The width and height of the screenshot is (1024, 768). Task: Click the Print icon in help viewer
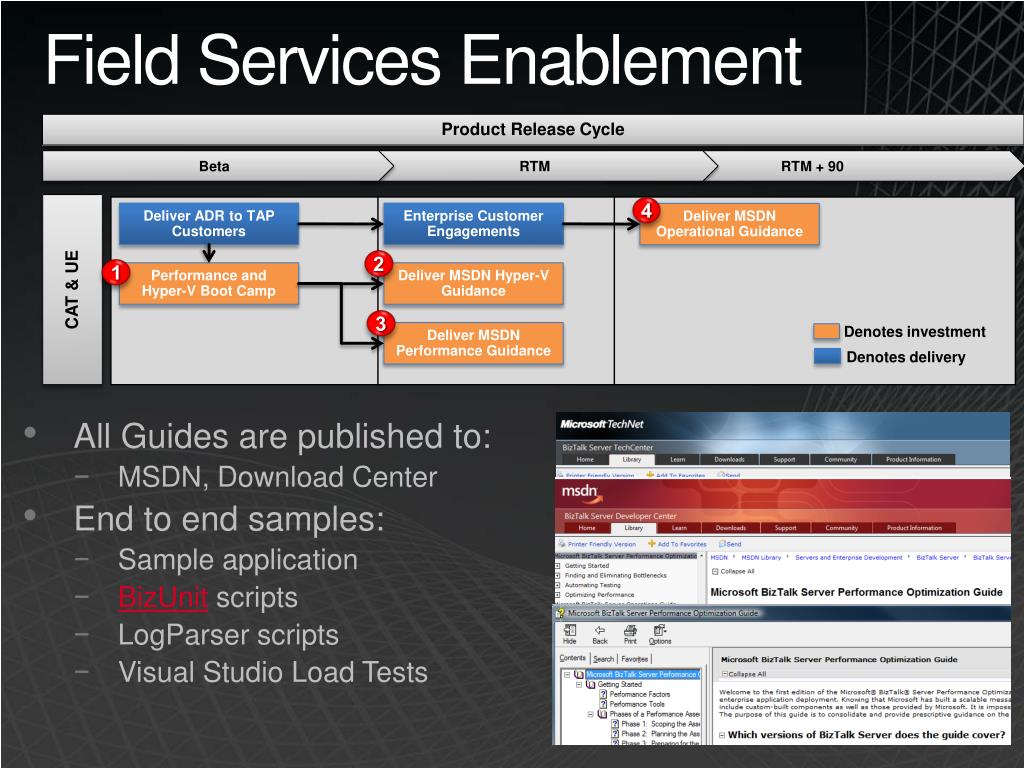(x=630, y=630)
